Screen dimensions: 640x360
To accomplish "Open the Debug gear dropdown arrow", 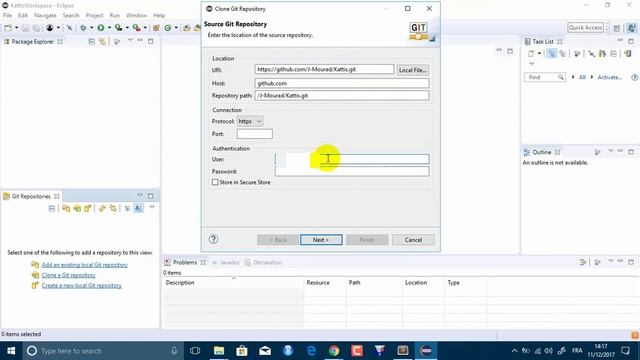I will [x=91, y=28].
